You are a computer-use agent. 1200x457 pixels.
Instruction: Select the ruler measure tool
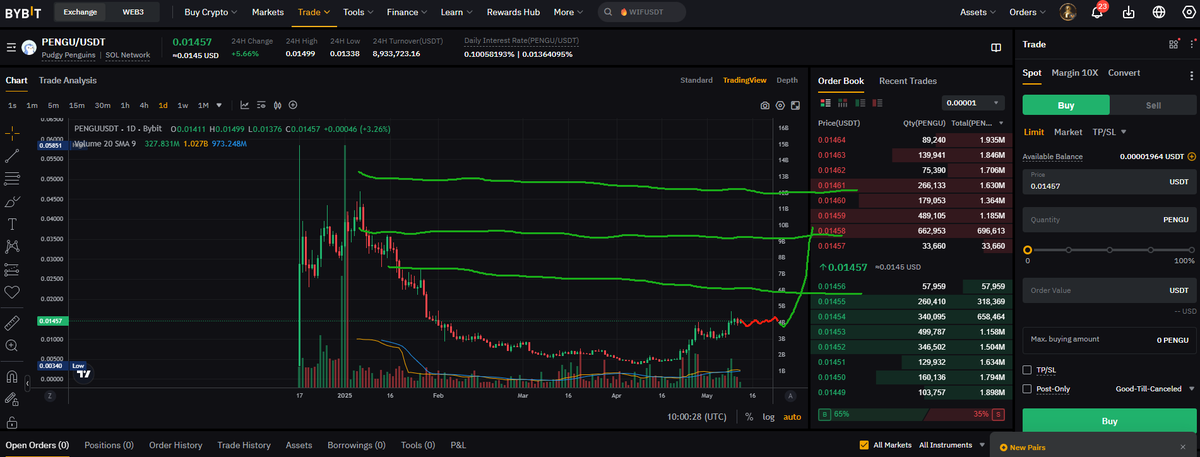click(x=12, y=323)
